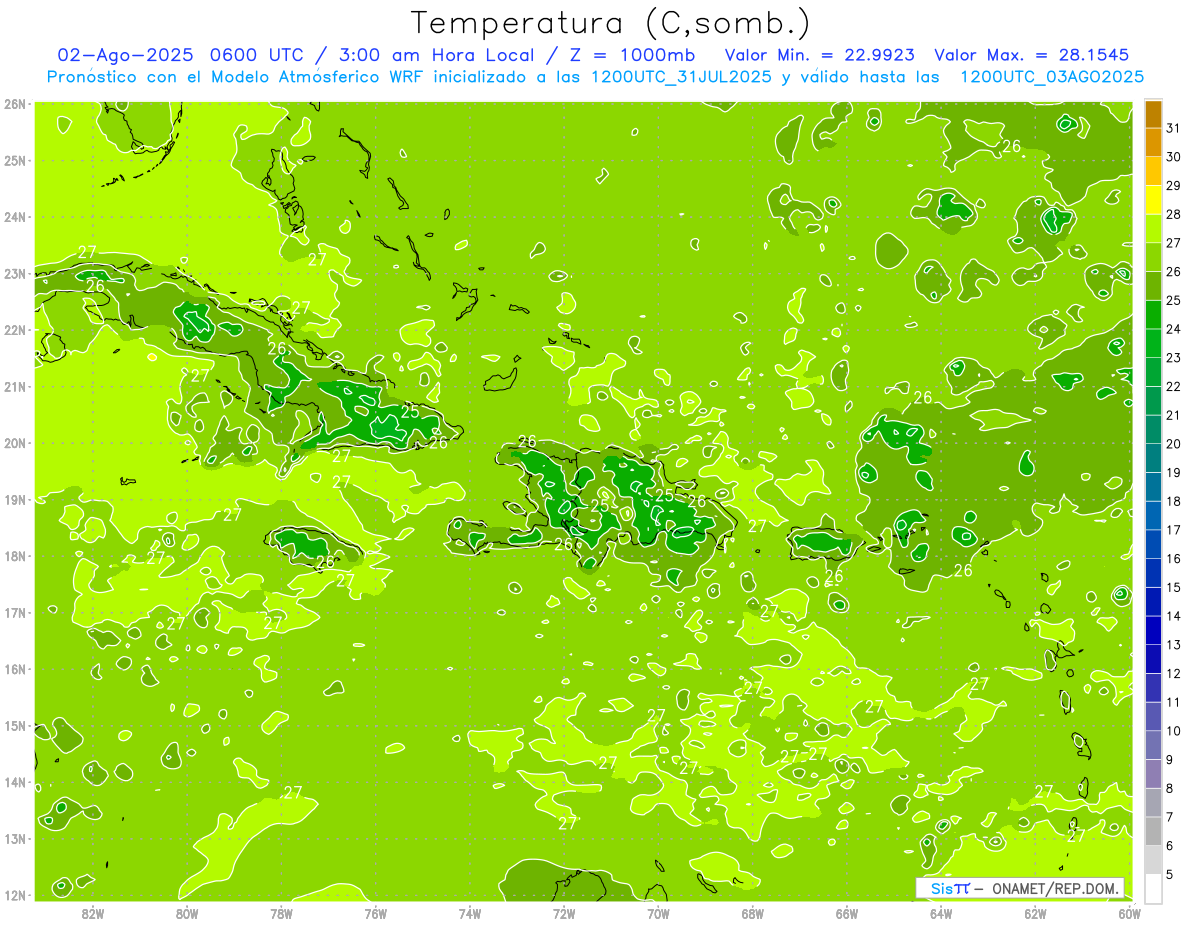This screenshot has height=927, width=1200.
Task: Click the colorbar scale label "31"
Action: (x=1173, y=128)
